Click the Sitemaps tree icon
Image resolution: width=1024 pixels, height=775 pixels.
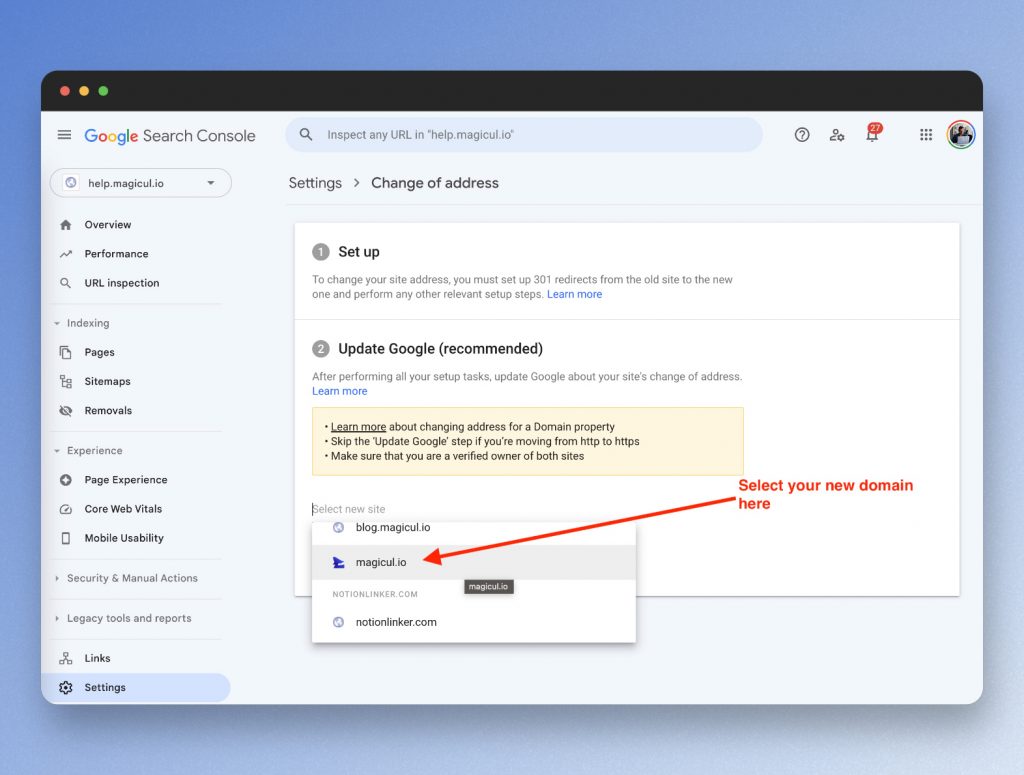[x=65, y=381]
